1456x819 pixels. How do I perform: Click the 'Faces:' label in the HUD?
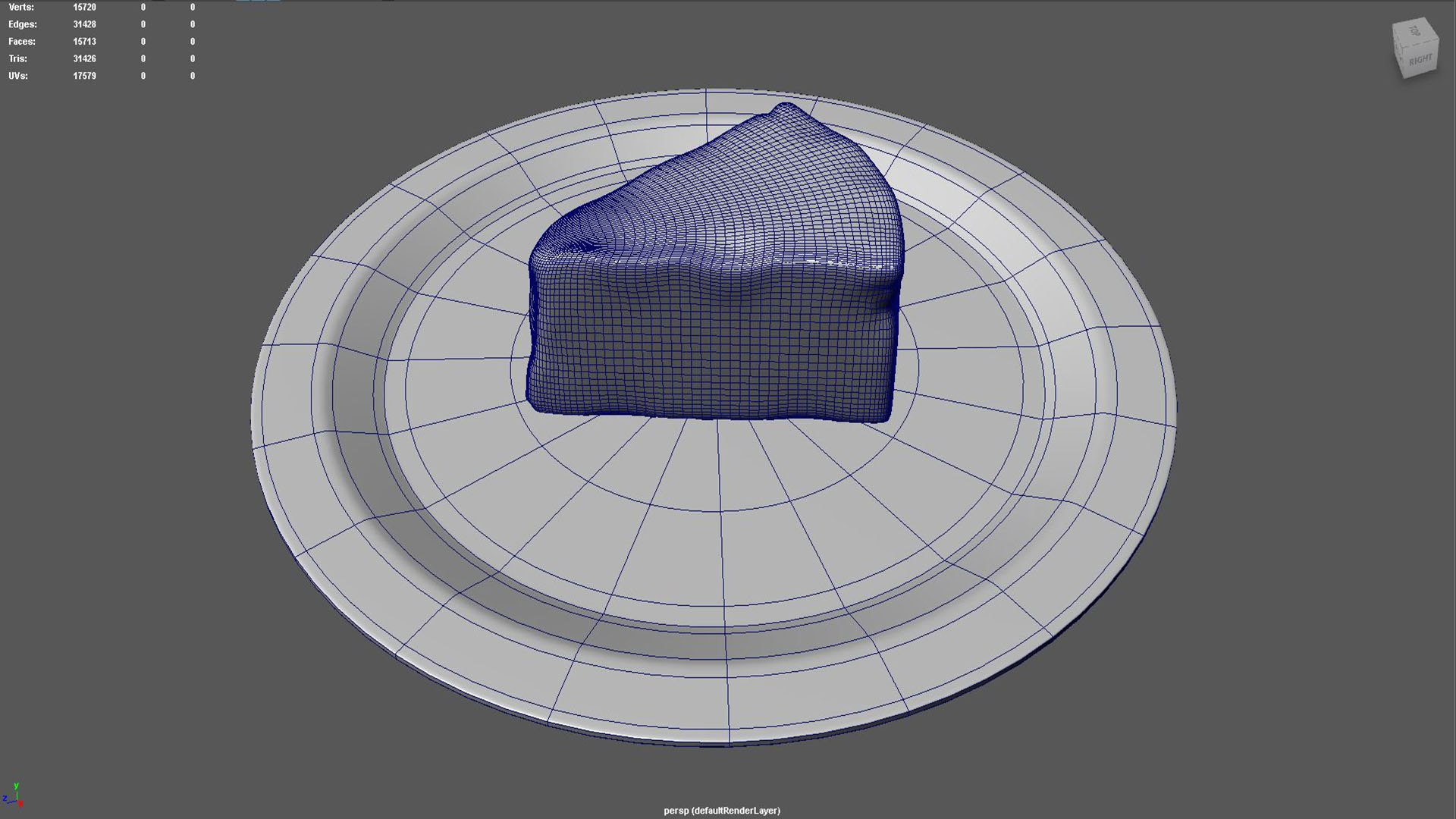(22, 42)
